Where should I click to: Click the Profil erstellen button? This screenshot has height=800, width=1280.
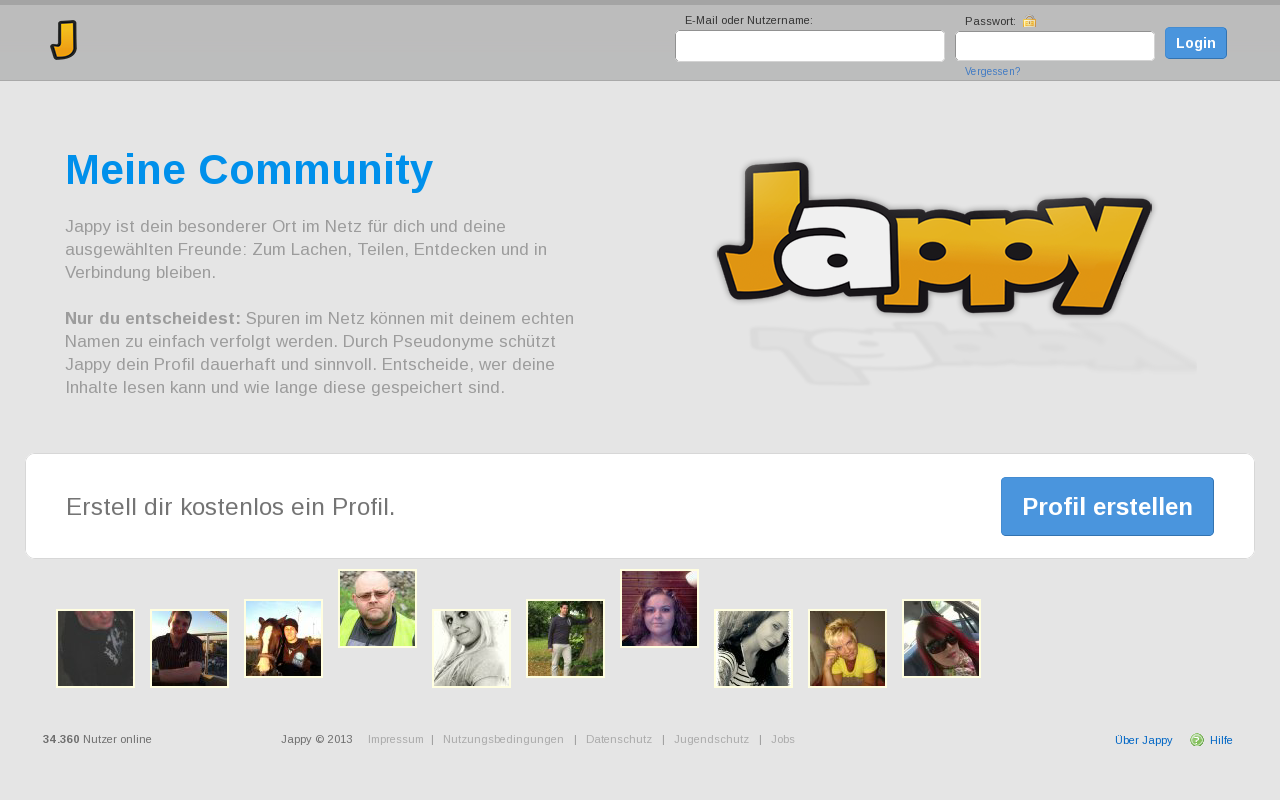pyautogui.click(x=1107, y=506)
